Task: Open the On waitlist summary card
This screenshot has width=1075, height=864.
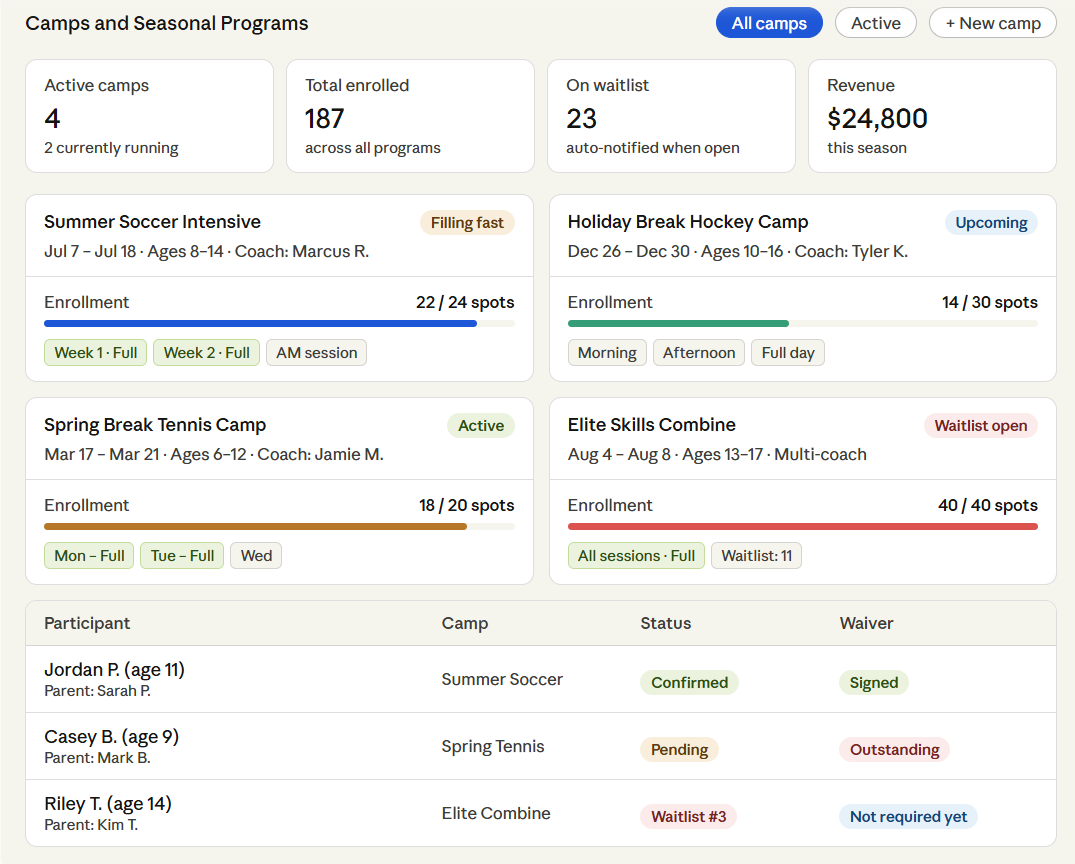Action: pos(671,116)
